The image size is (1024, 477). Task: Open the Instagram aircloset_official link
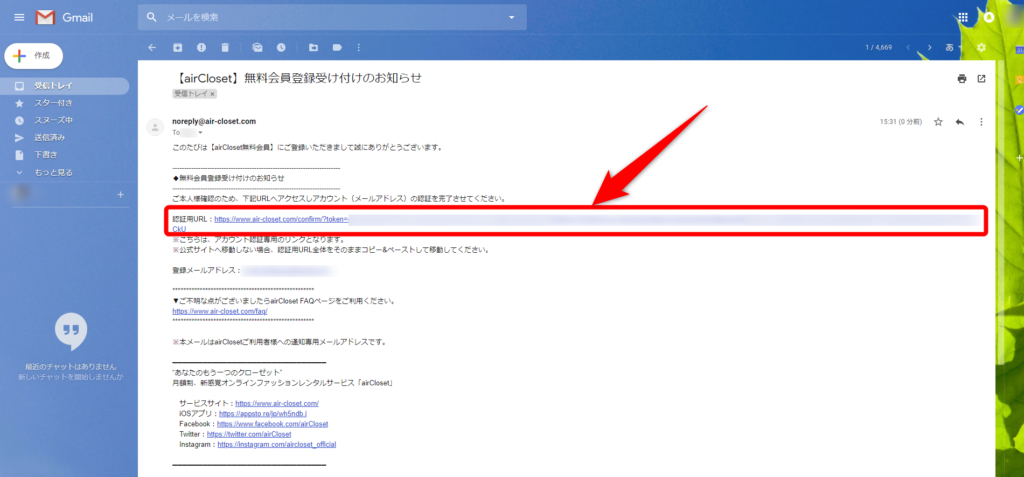pyautogui.click(x=277, y=444)
